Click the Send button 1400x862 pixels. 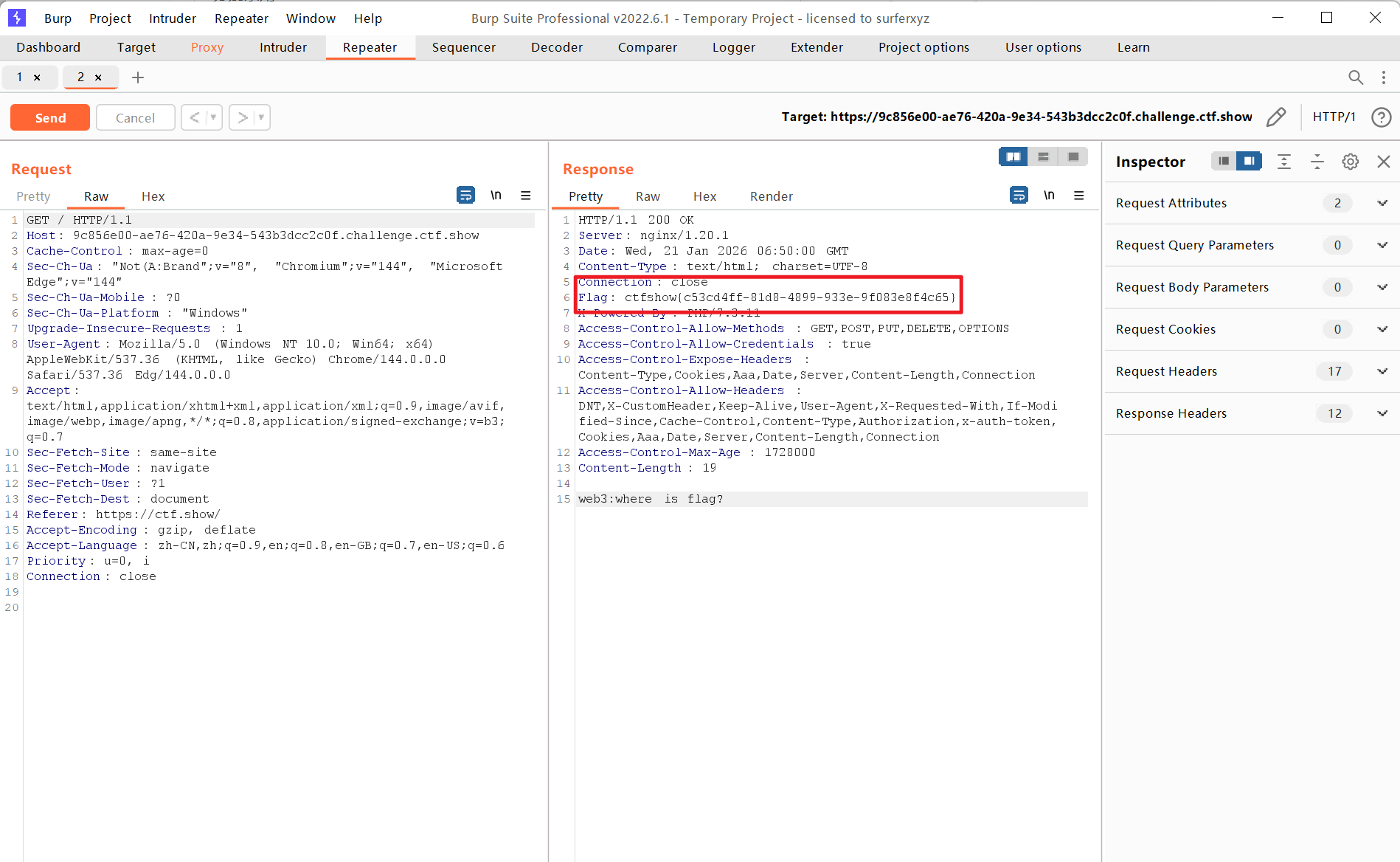click(50, 117)
